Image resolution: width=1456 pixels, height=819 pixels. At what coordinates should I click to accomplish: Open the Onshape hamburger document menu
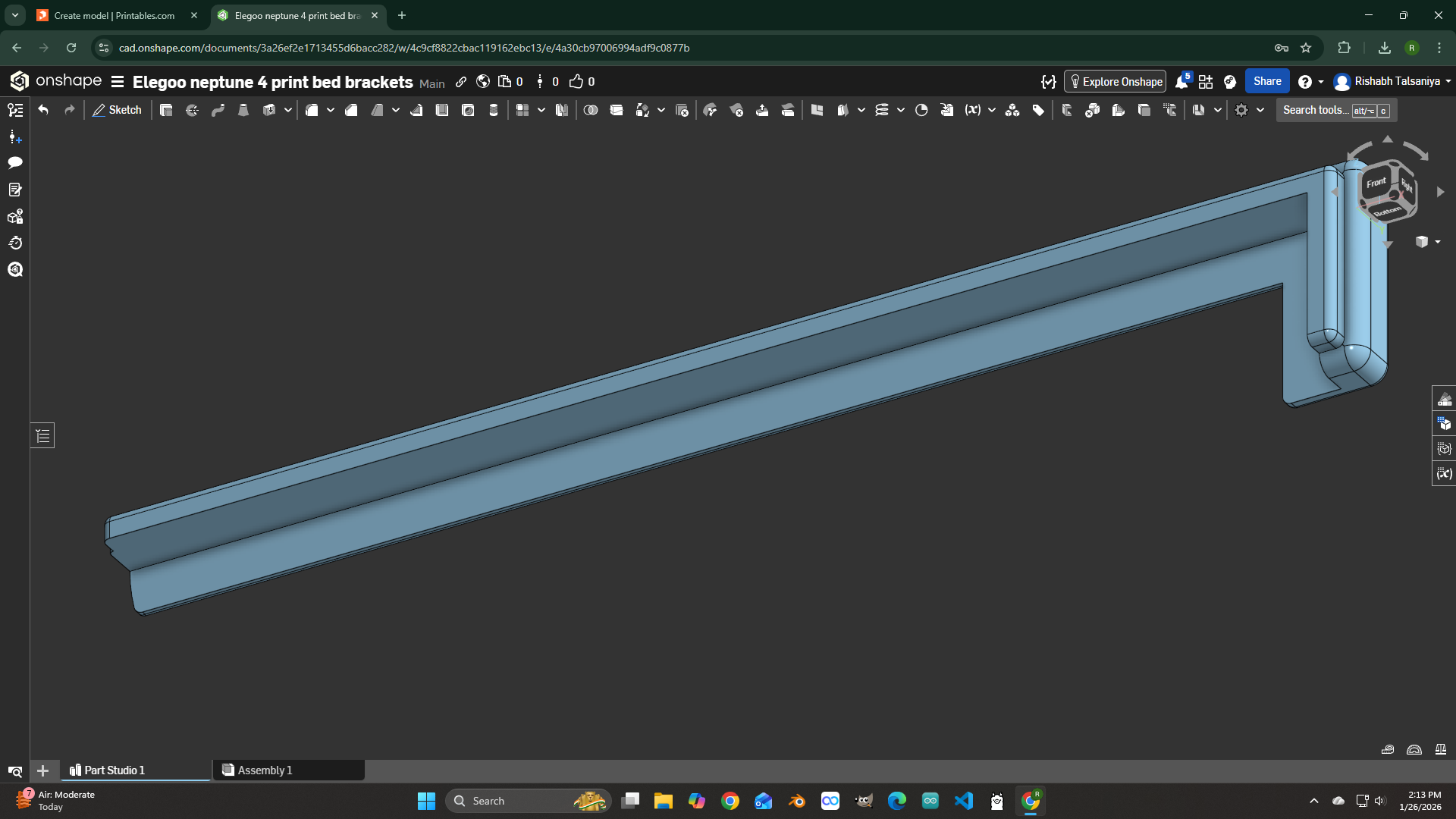(118, 82)
